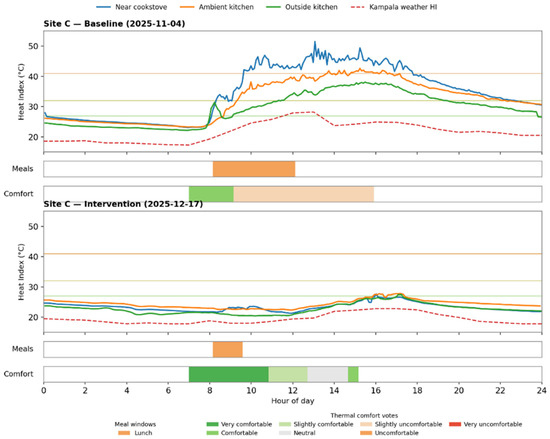This screenshot has width=550, height=439.
Task: Click x-axis tick label 8
Action: click(210, 390)
